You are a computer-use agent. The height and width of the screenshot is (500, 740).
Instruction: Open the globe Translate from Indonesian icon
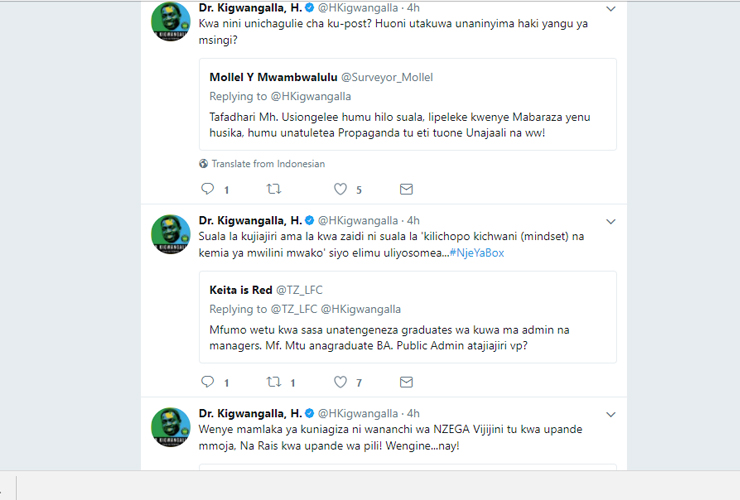203,164
